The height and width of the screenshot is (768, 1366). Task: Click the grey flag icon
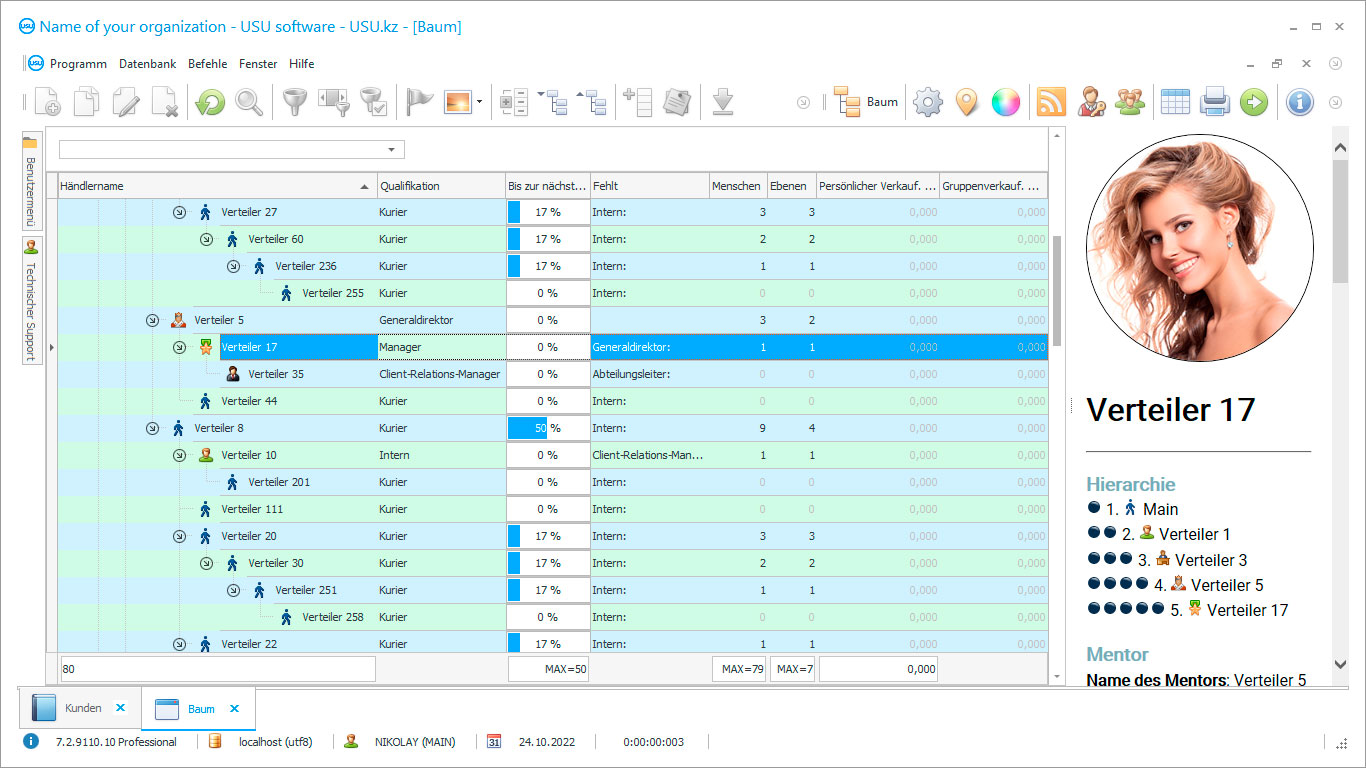[x=419, y=102]
